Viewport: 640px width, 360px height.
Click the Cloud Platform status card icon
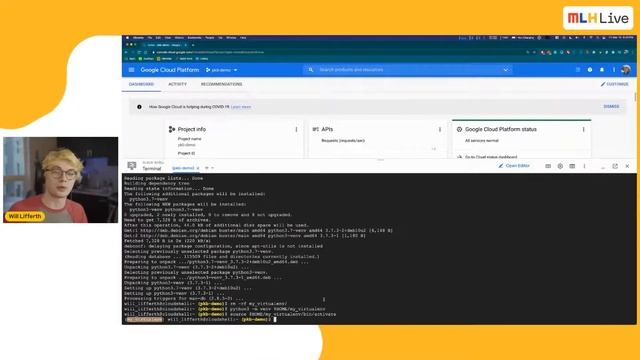(x=459, y=129)
